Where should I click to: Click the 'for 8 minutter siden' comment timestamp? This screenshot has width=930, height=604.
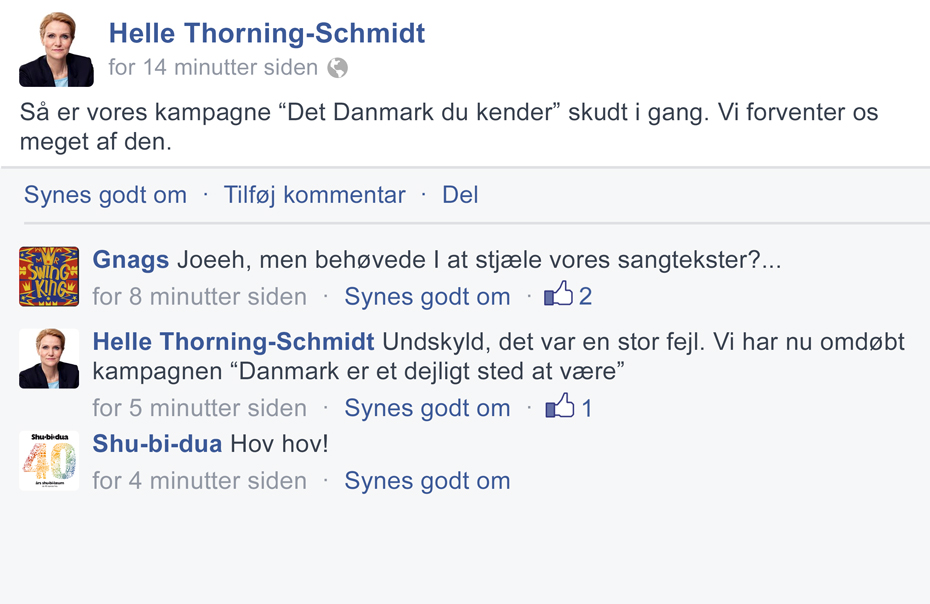(x=199, y=297)
